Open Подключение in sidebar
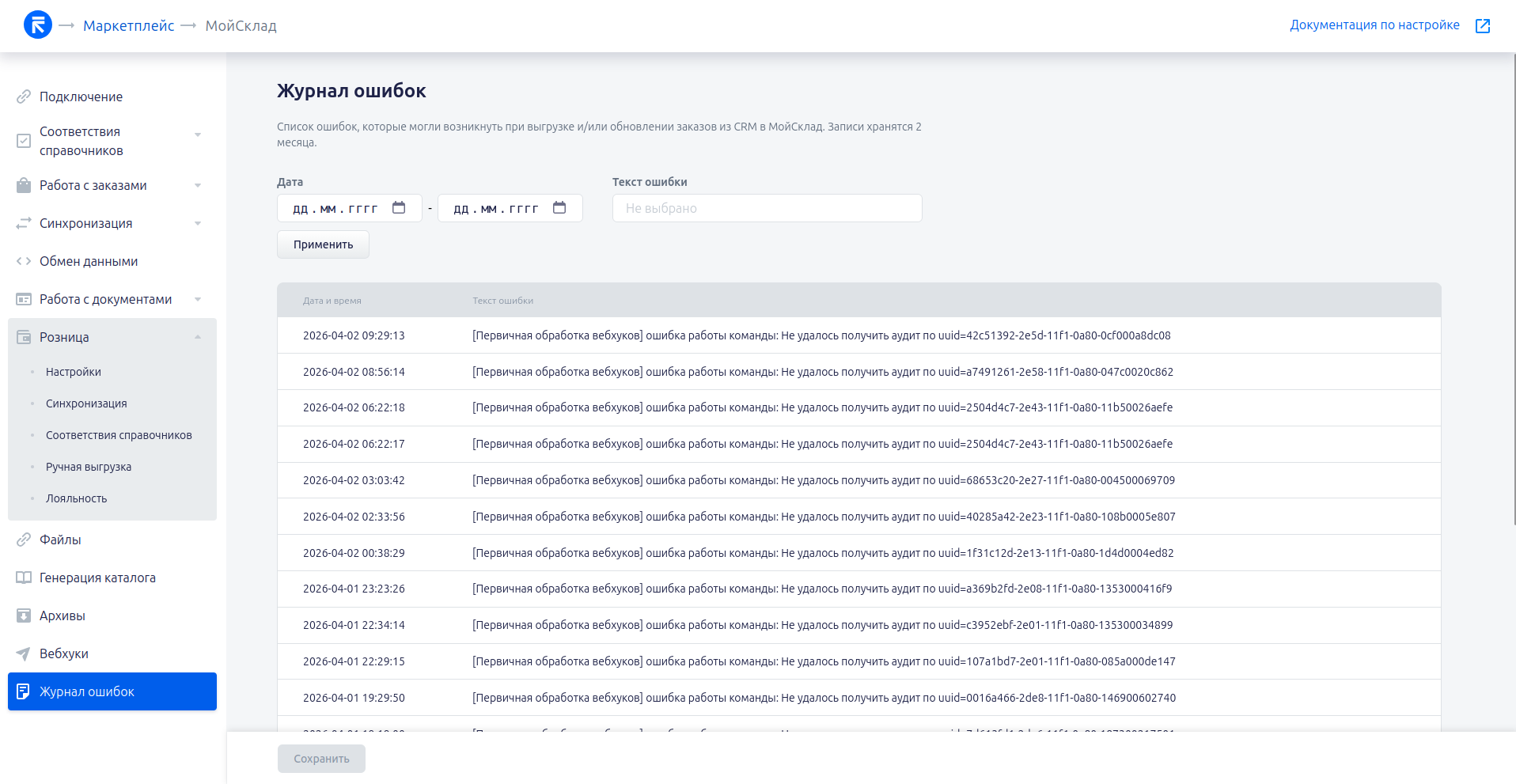This screenshot has width=1516, height=784. 81,97
